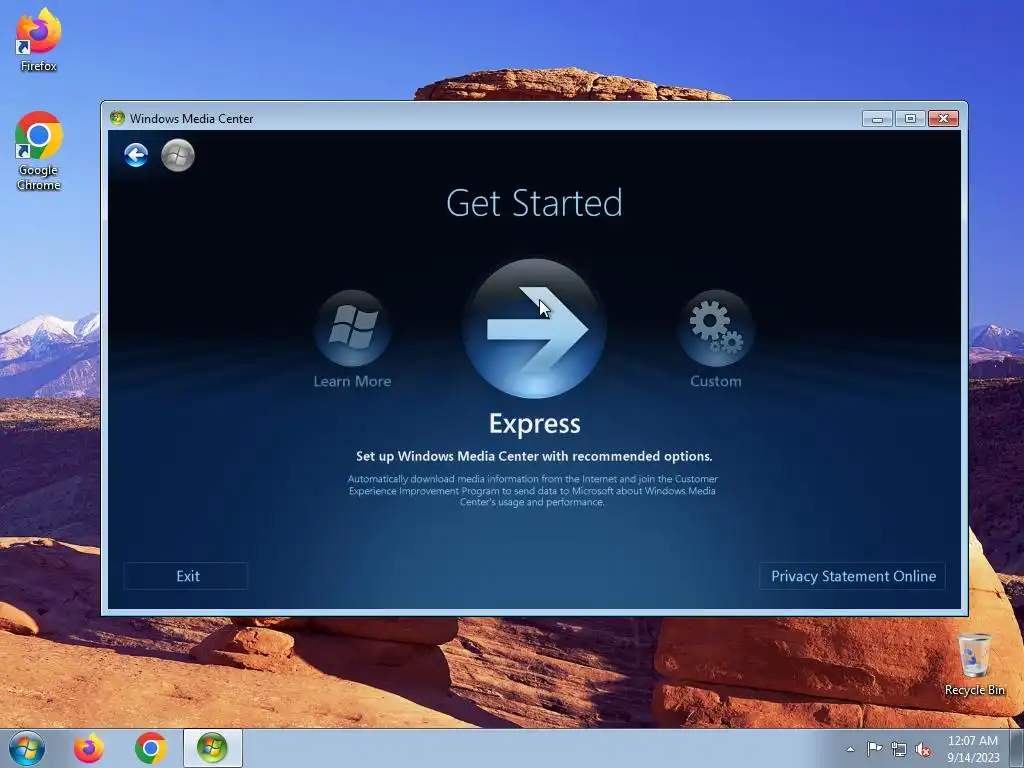Minimize the Windows Media Center window
This screenshot has width=1024, height=768.
(x=877, y=118)
